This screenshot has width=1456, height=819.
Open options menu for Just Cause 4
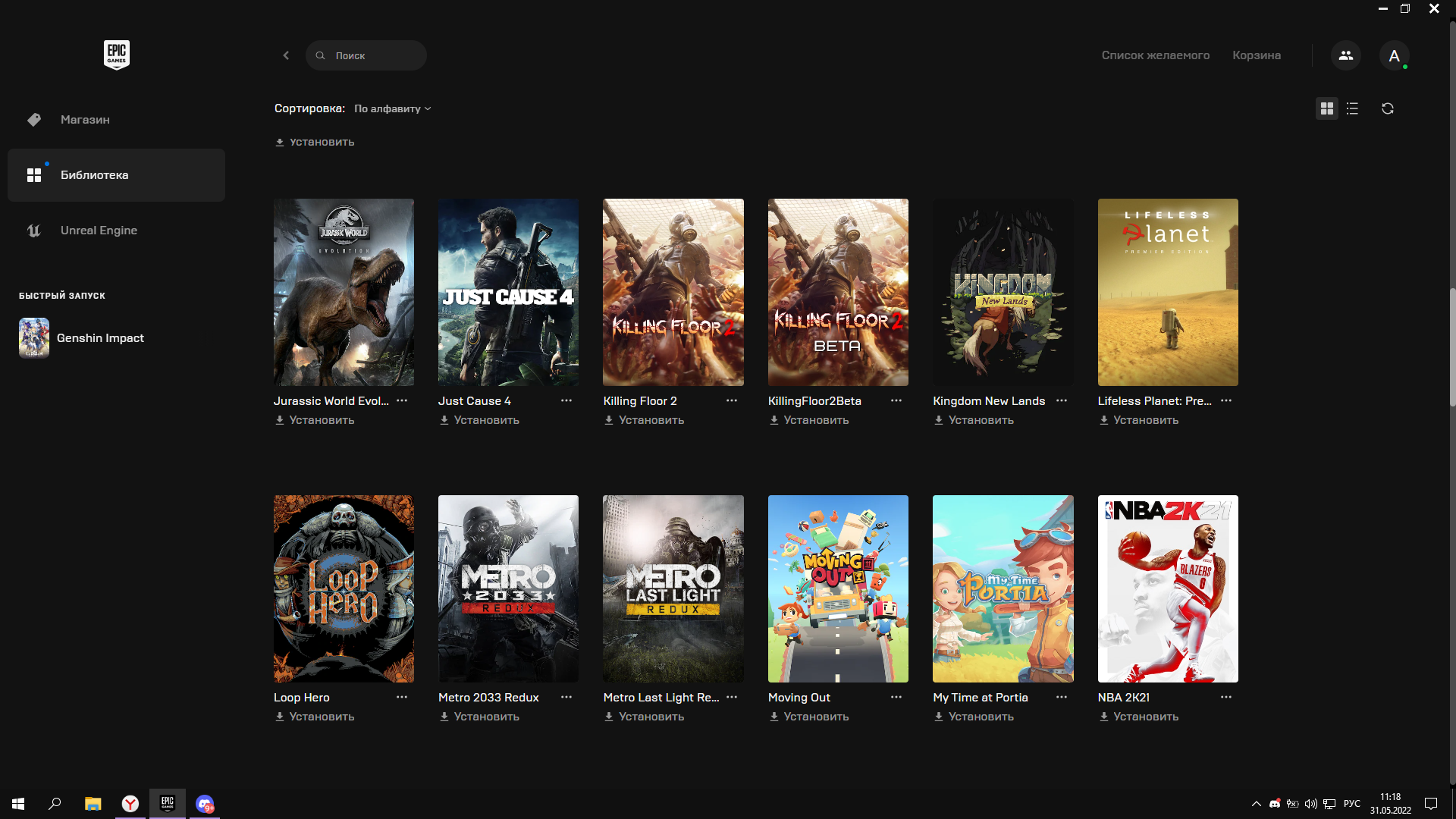point(566,400)
